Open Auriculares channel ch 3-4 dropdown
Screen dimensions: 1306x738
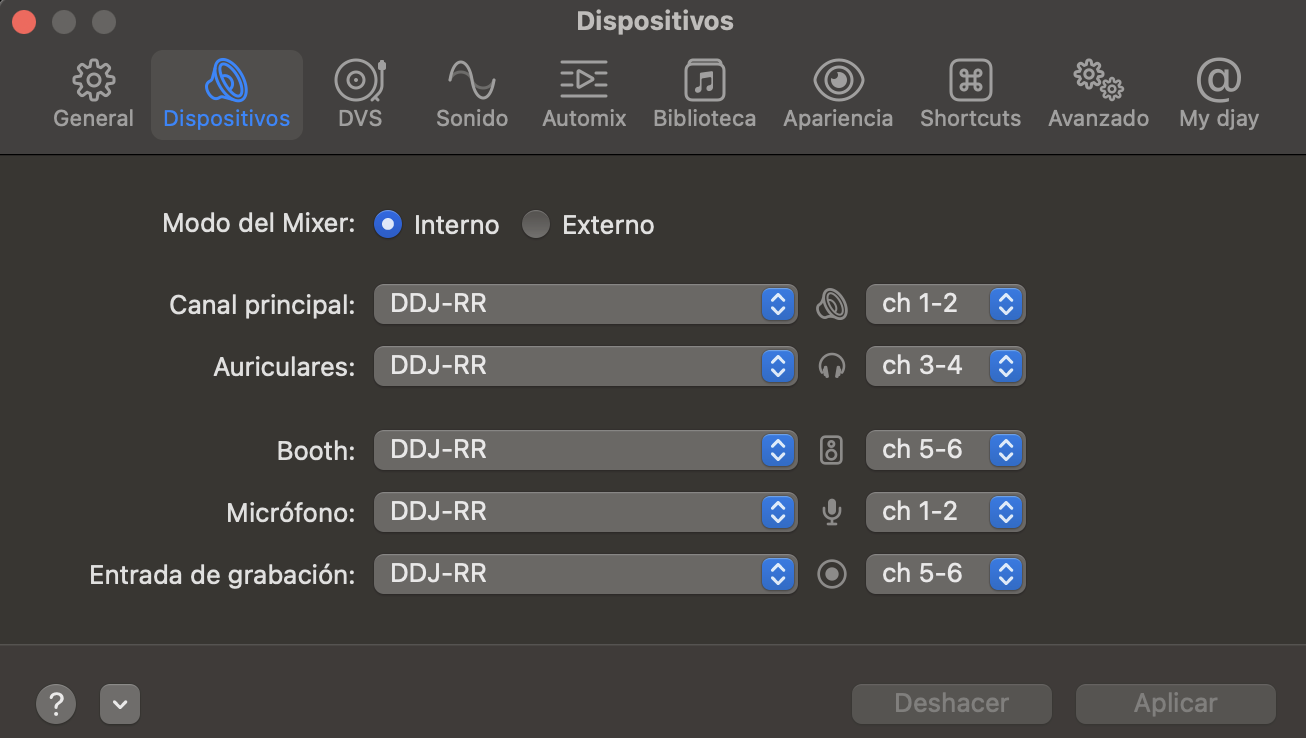(x=945, y=366)
